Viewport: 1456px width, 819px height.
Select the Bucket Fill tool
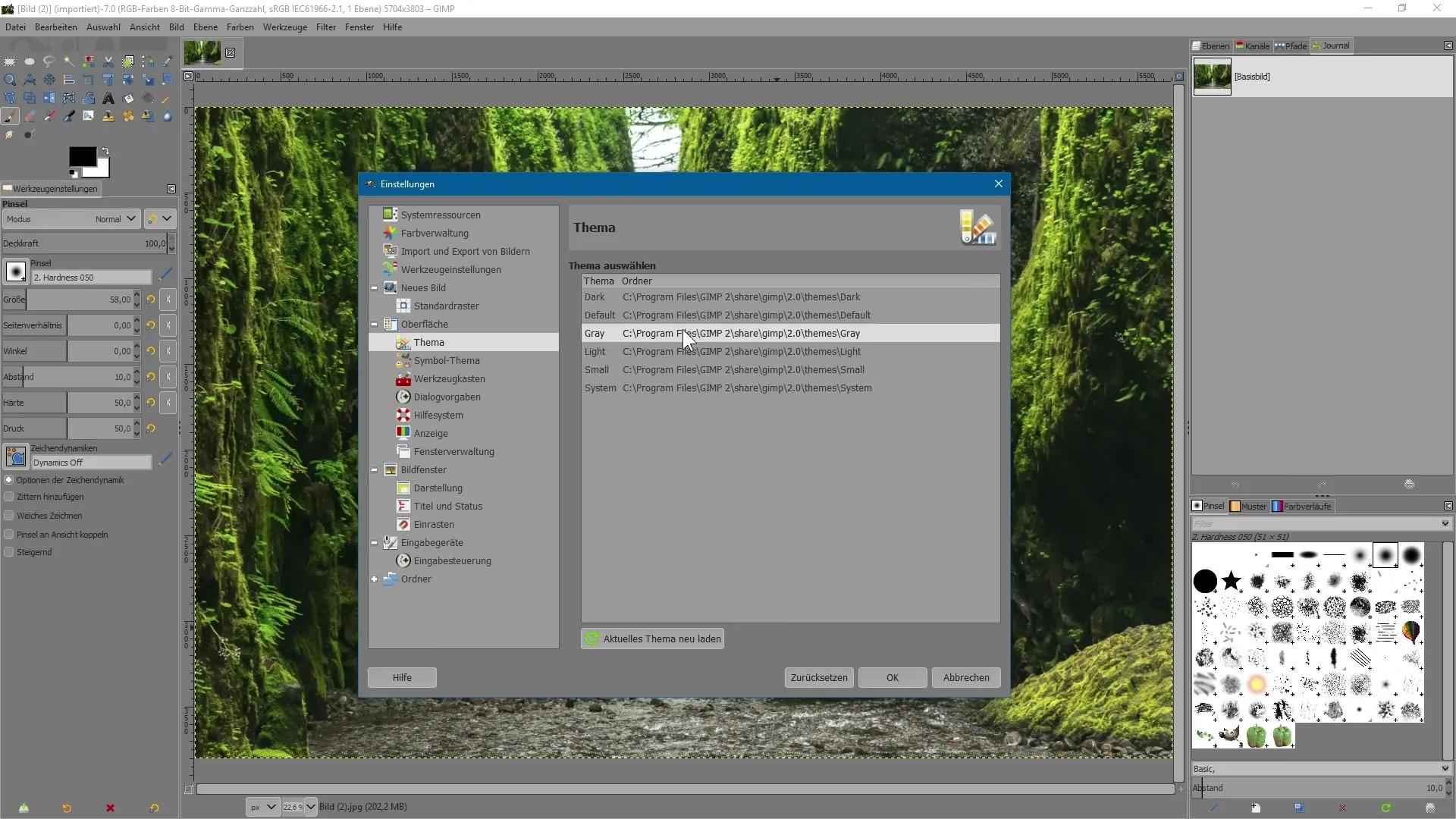click(128, 98)
